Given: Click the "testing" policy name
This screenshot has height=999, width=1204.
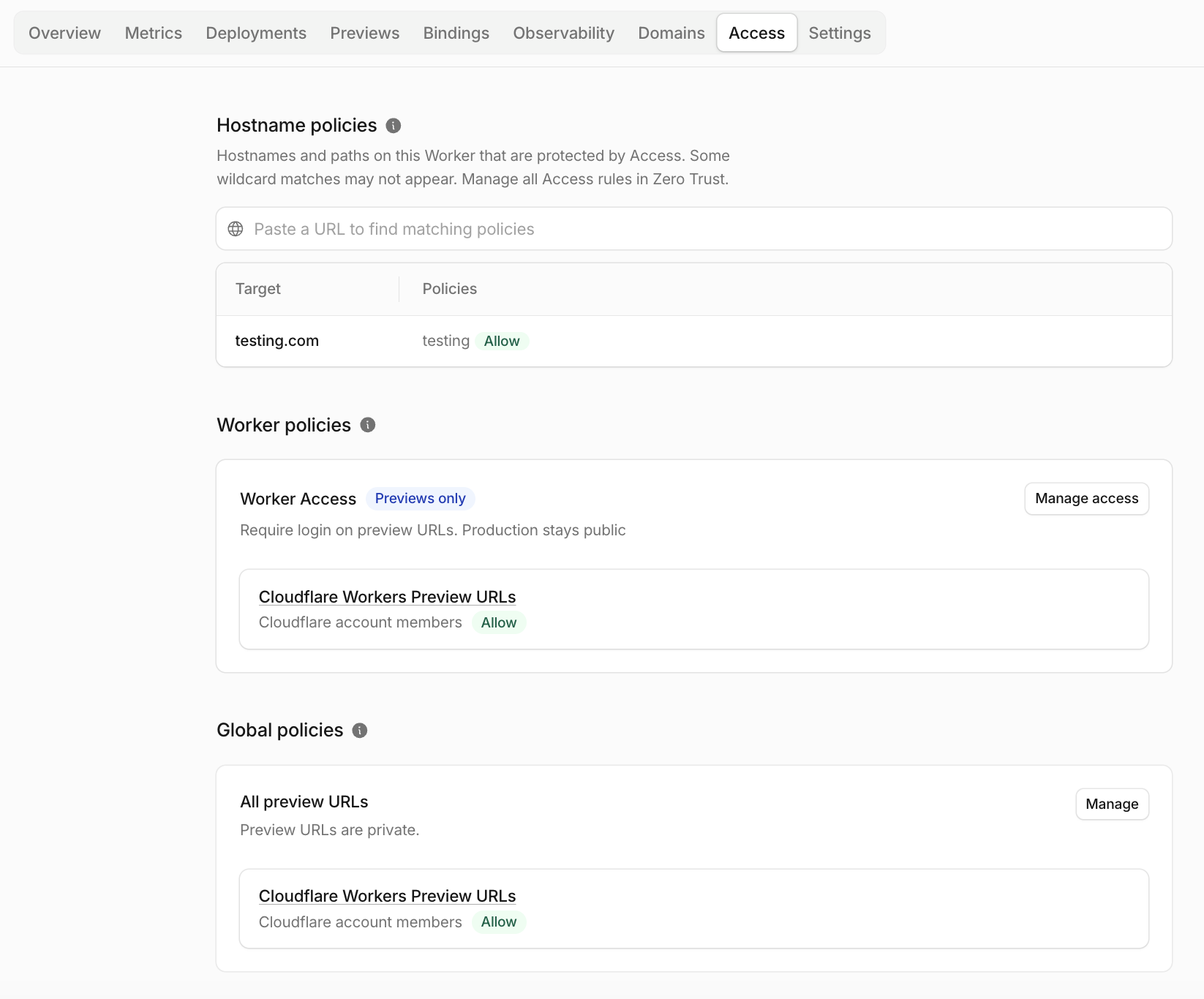Looking at the screenshot, I should pyautogui.click(x=446, y=341).
